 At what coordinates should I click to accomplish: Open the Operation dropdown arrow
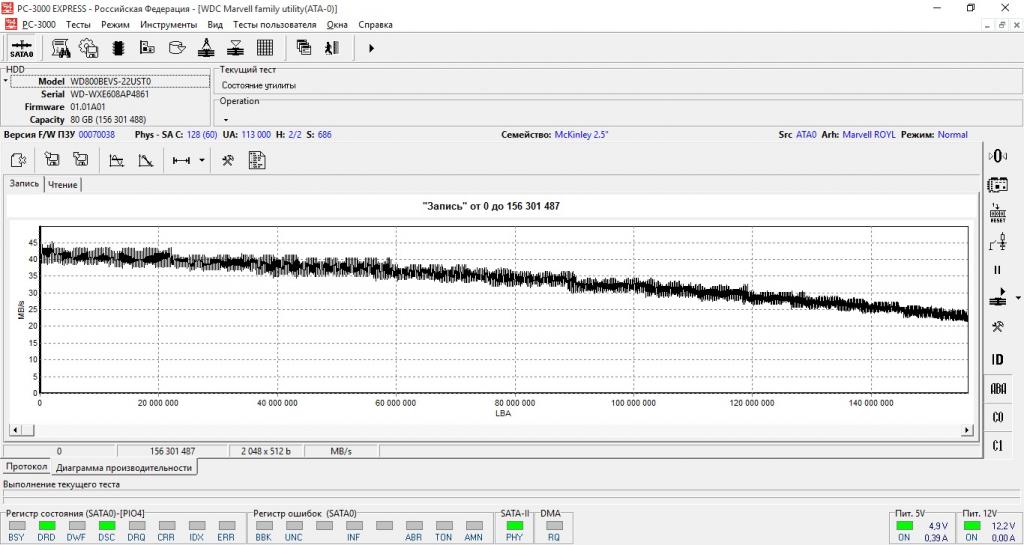tap(225, 119)
